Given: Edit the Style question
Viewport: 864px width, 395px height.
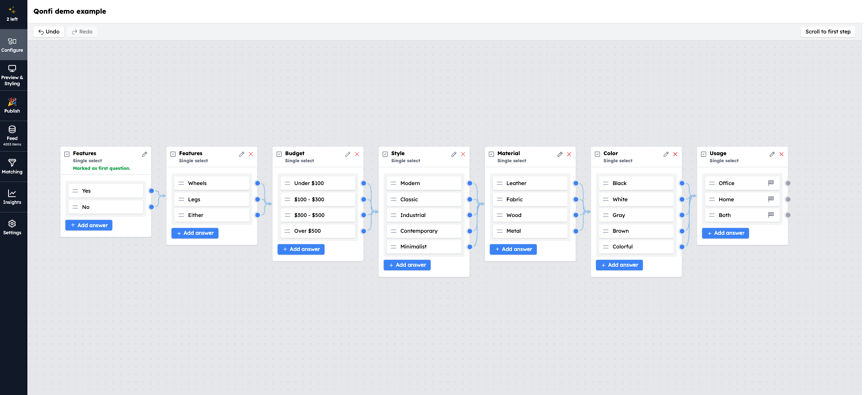Looking at the screenshot, I should point(453,154).
